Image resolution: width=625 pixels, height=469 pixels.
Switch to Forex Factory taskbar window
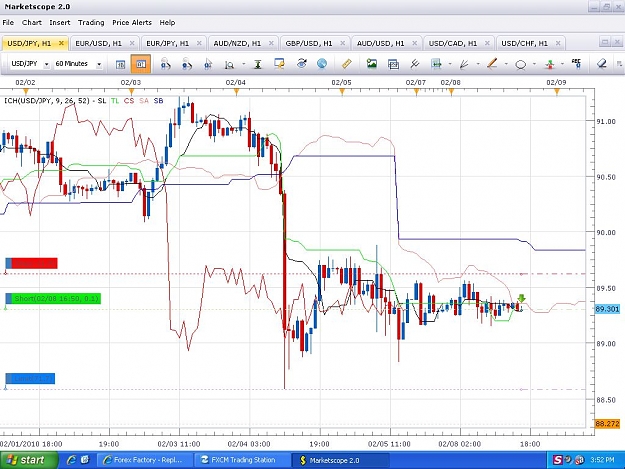(145, 460)
